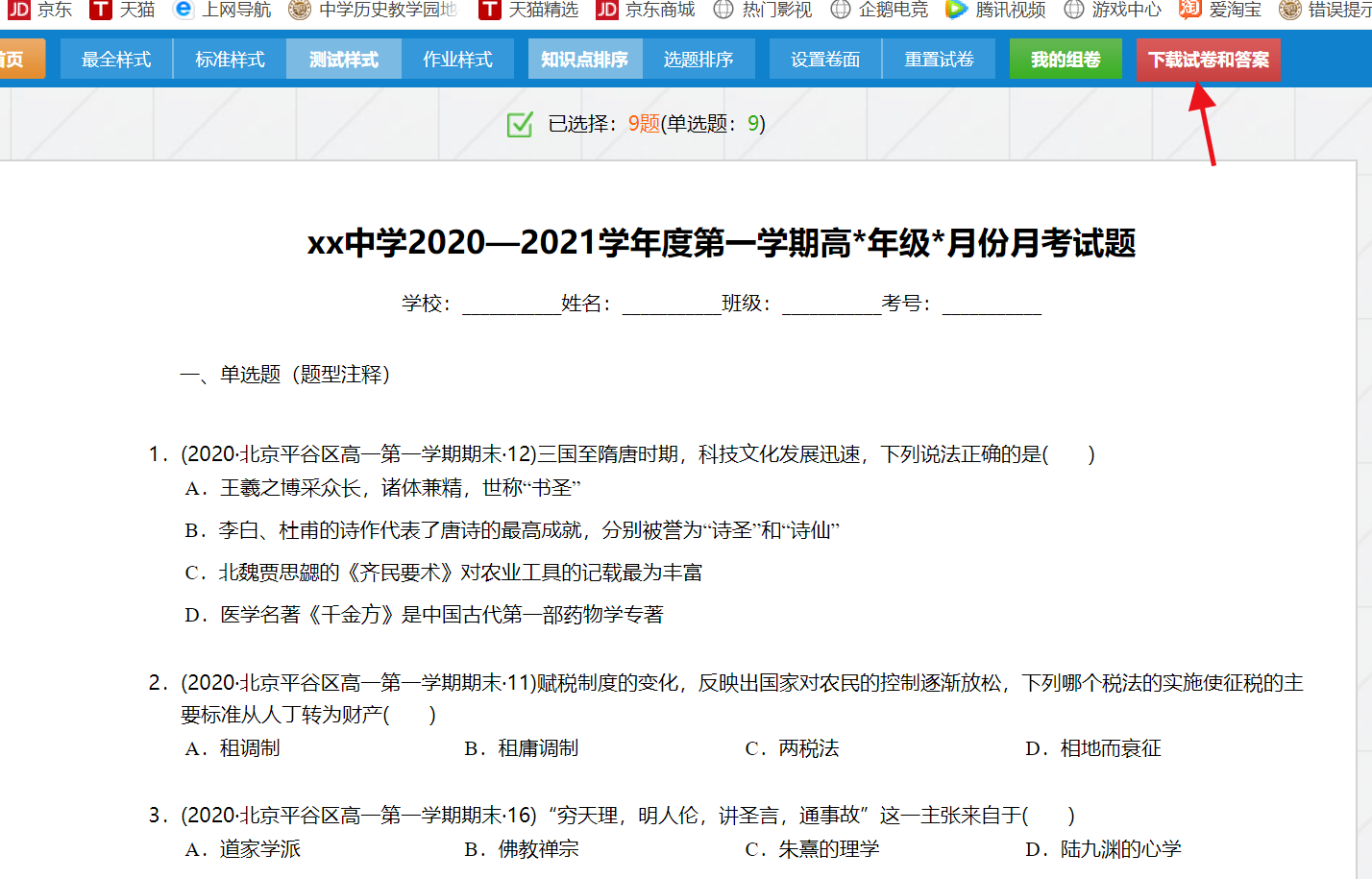Click the globe icon for 企鹅电竞

[x=841, y=10]
